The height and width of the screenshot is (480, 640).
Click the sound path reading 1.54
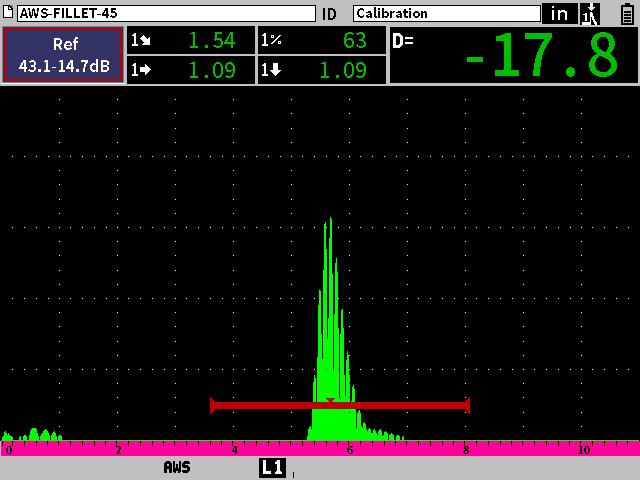point(211,40)
